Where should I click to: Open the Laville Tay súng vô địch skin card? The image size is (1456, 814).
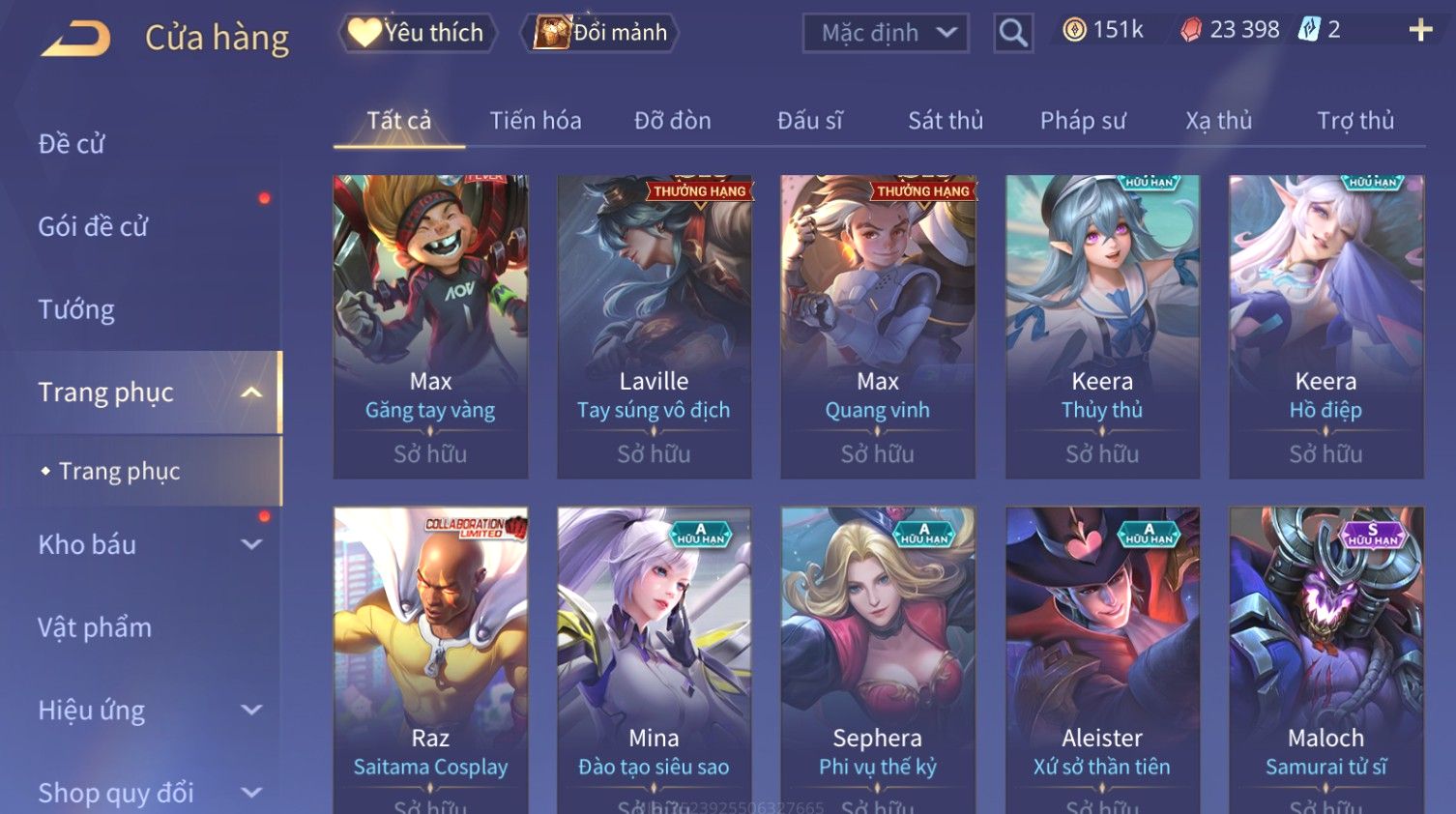(655, 327)
